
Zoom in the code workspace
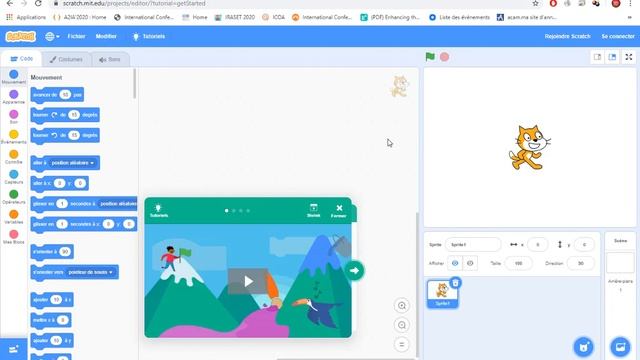[402, 306]
